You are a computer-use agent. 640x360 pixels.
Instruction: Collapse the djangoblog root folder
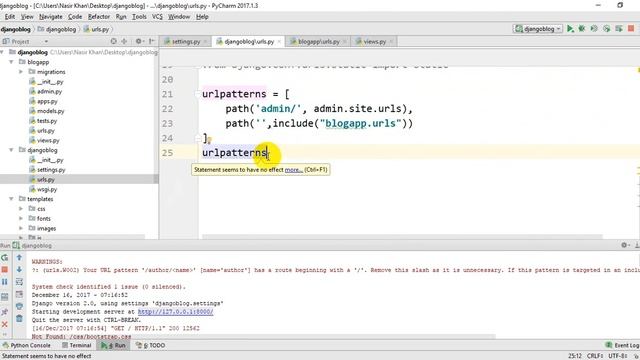3,52
